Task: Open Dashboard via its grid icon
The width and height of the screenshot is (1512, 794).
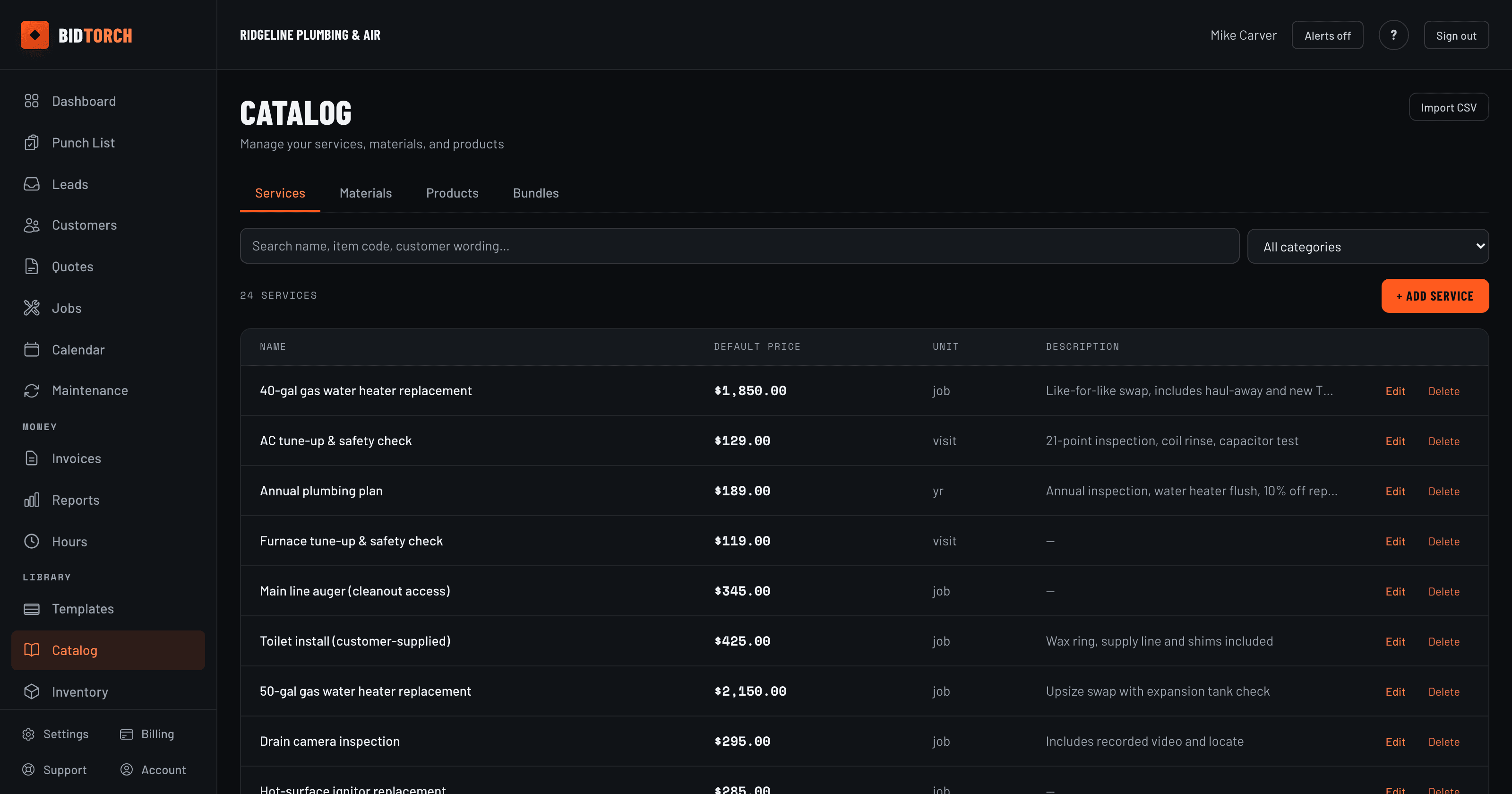Action: tap(32, 101)
